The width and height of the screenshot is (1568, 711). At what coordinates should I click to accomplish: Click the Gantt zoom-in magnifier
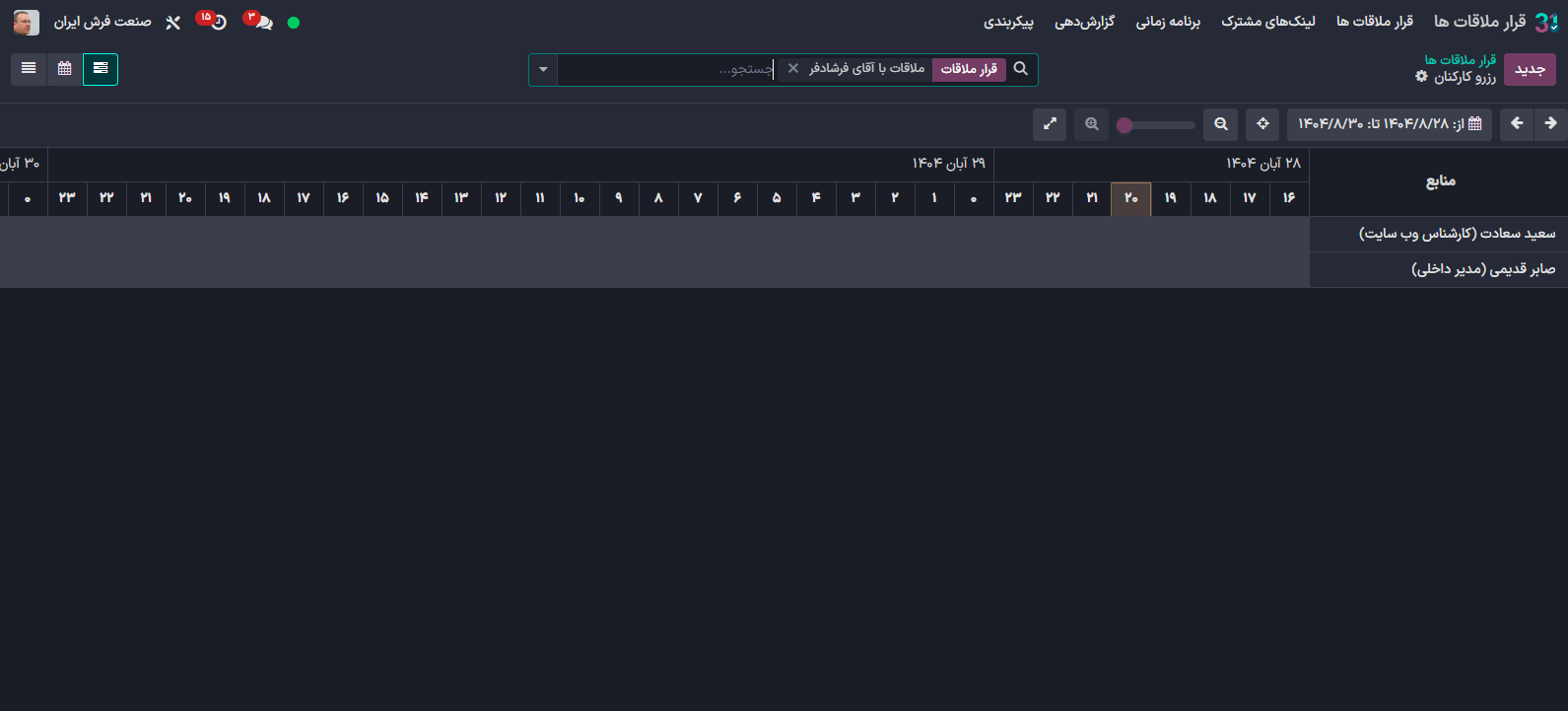click(x=1092, y=124)
